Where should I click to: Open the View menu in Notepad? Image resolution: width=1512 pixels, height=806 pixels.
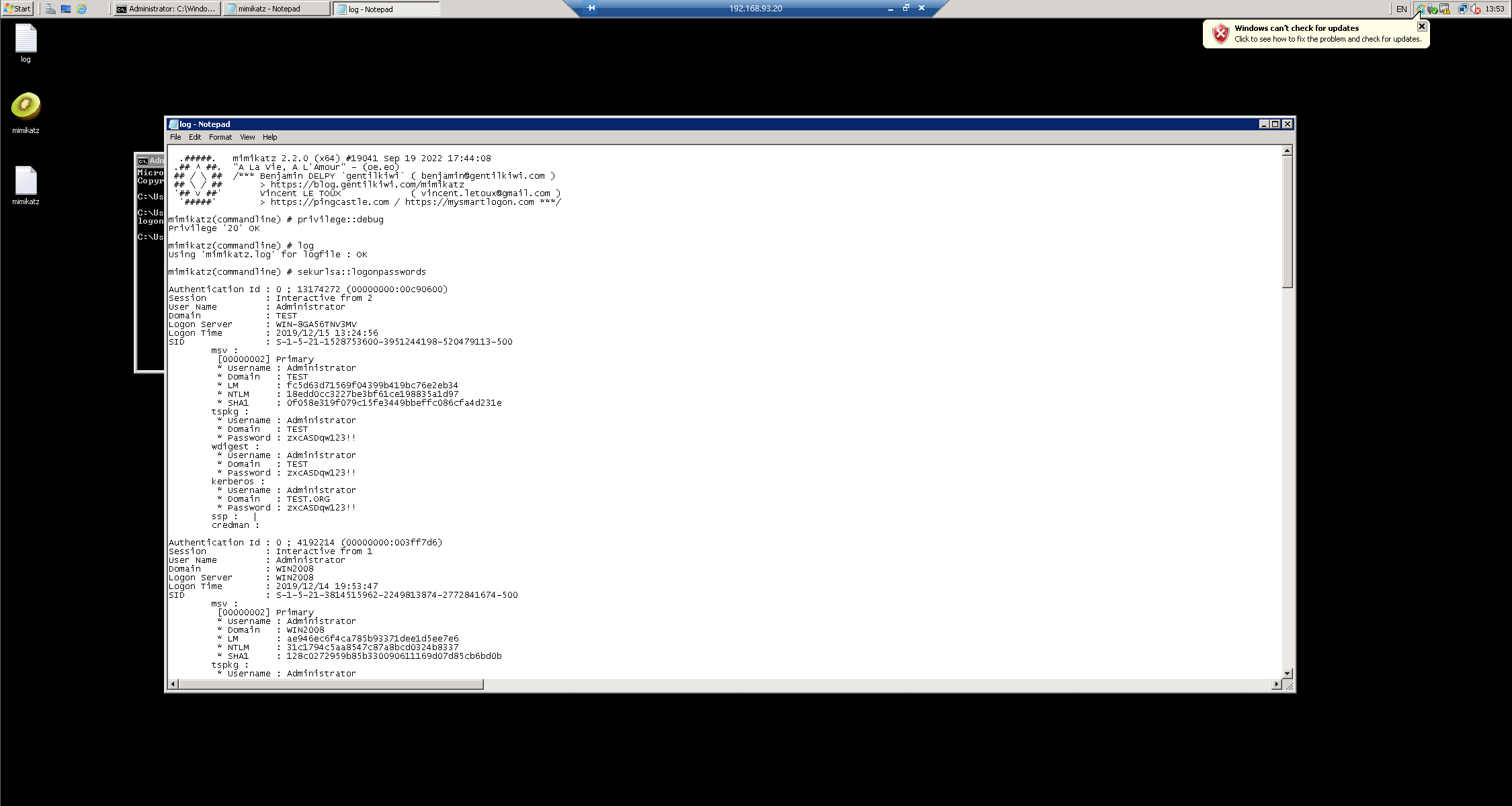coord(247,137)
